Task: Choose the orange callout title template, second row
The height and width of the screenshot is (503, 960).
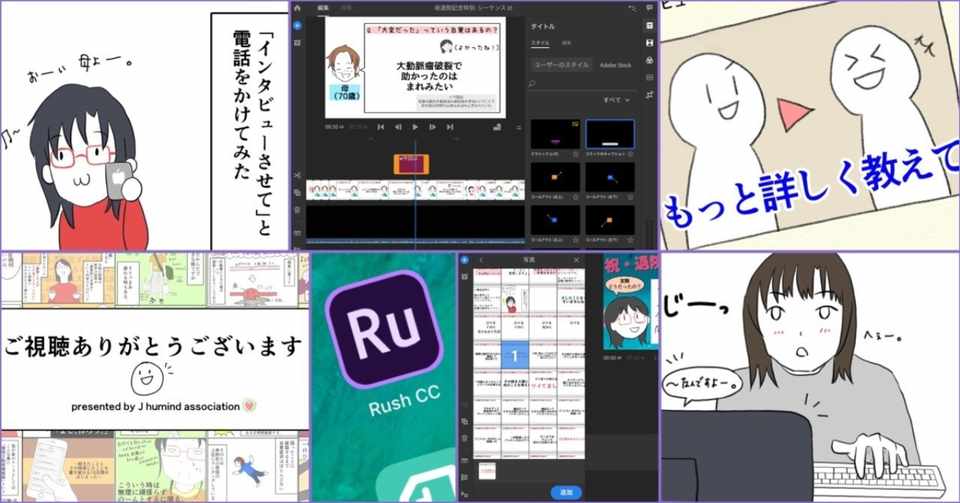Action: (x=555, y=177)
